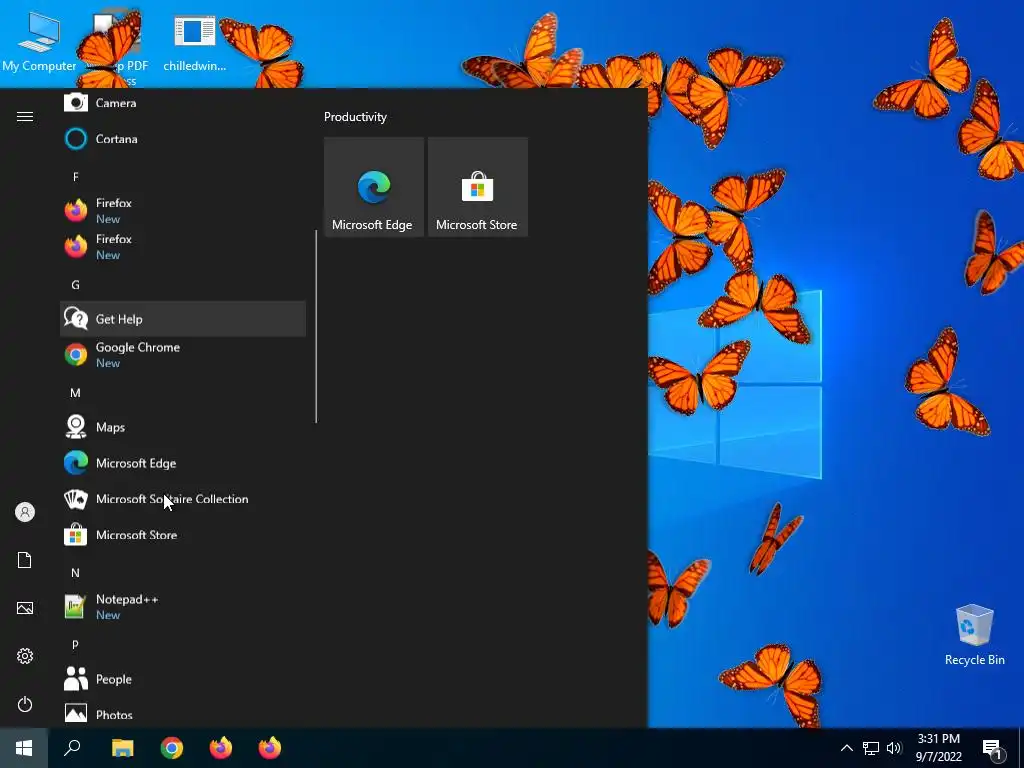The height and width of the screenshot is (768, 1024).
Task: Launch Notepad++ from the app list
Action: (183, 607)
